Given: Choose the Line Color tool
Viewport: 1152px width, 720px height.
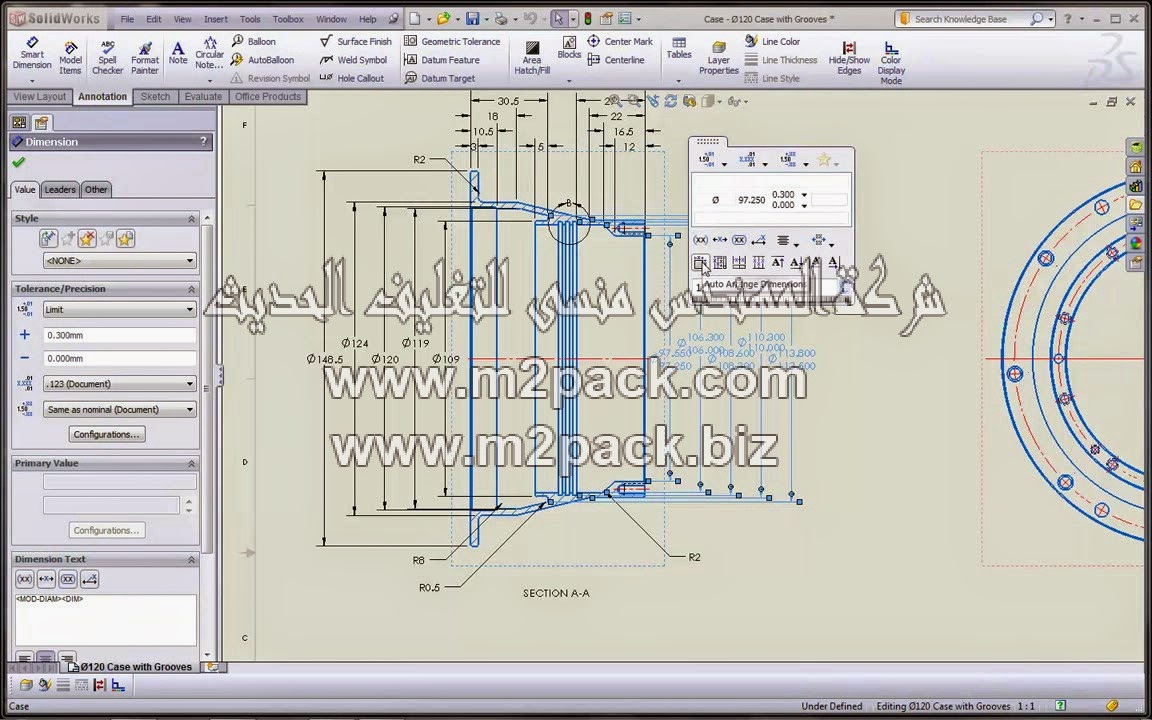Looking at the screenshot, I should 772,41.
